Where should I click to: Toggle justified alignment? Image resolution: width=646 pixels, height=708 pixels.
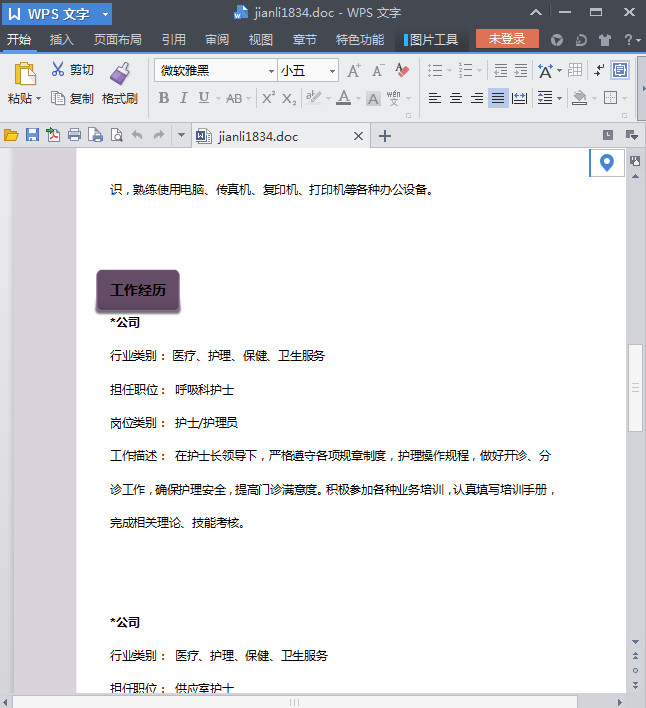498,98
